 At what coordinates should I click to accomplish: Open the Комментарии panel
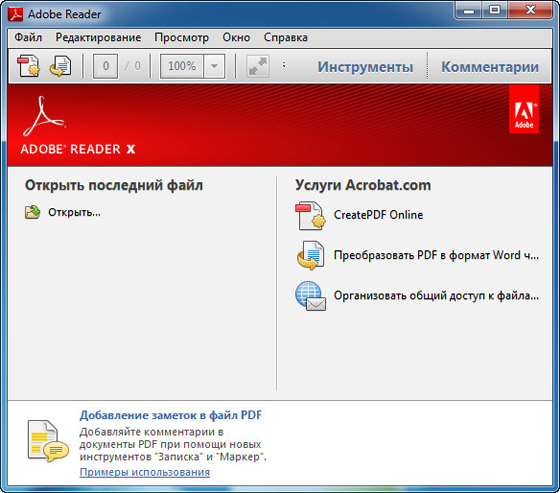tap(490, 67)
